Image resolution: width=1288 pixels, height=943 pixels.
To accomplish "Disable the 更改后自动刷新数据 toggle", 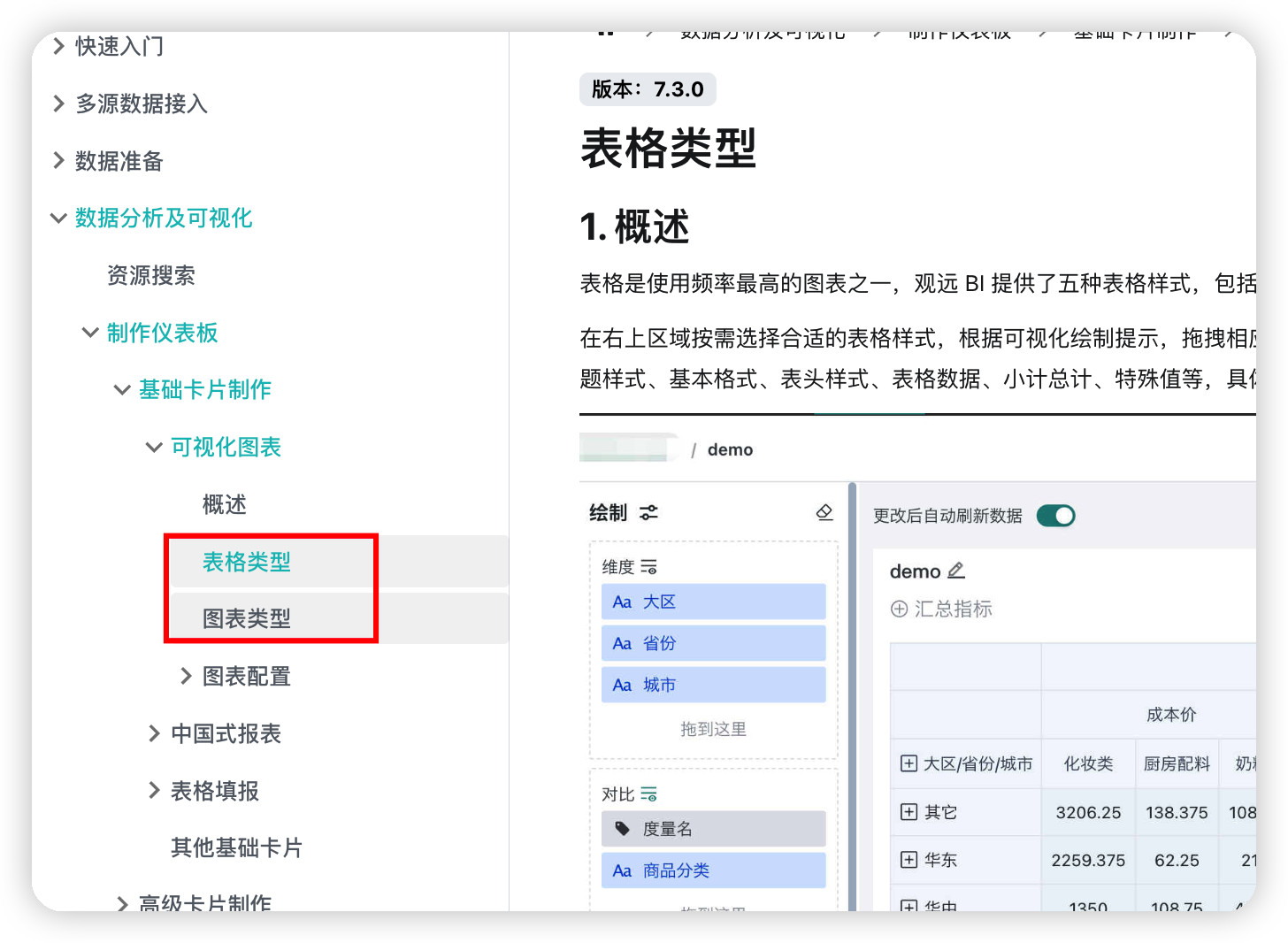I will [x=1055, y=515].
